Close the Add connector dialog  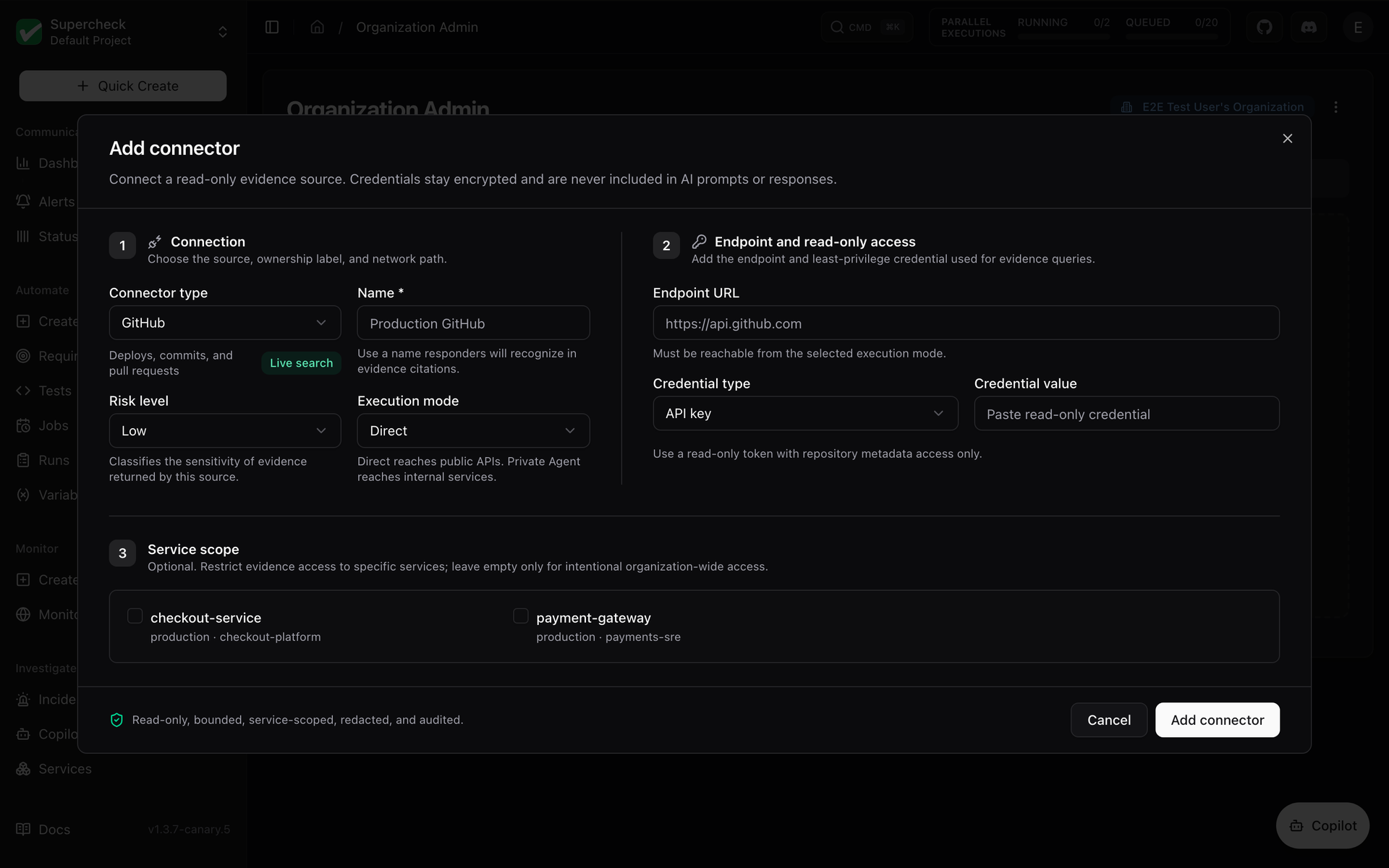(1287, 138)
